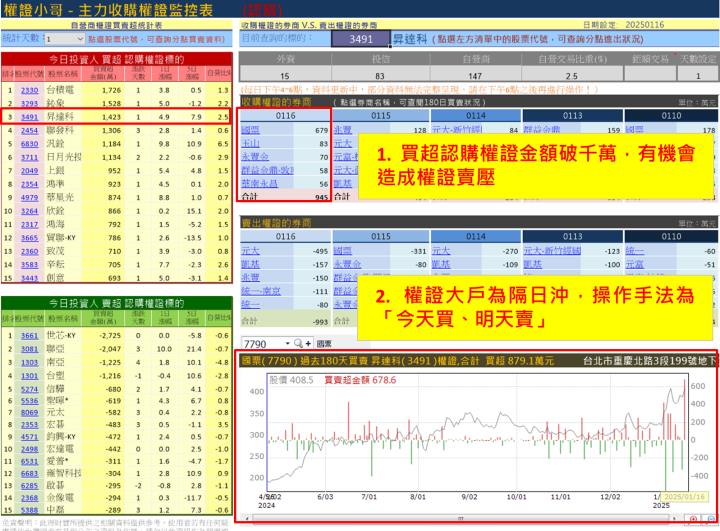
Task: Click the 日期設定 20250116 value
Action: 644,24
